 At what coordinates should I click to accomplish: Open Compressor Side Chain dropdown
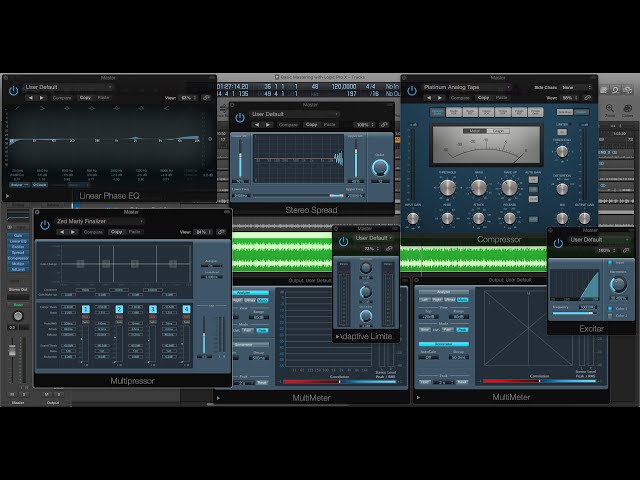[x=576, y=87]
